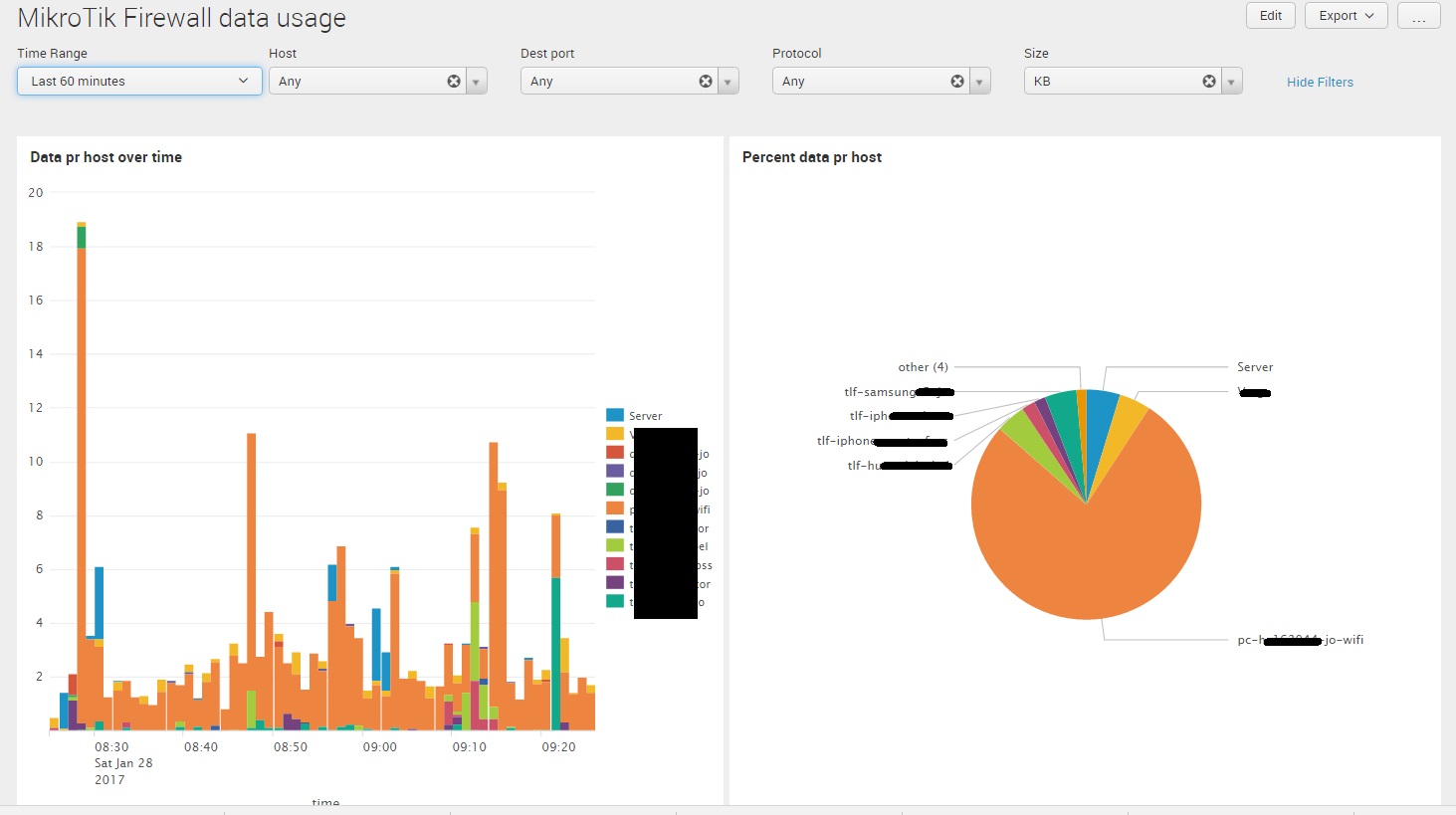Clear the Host filter using its x icon
Screen dimensions: 1456x815
click(454, 81)
